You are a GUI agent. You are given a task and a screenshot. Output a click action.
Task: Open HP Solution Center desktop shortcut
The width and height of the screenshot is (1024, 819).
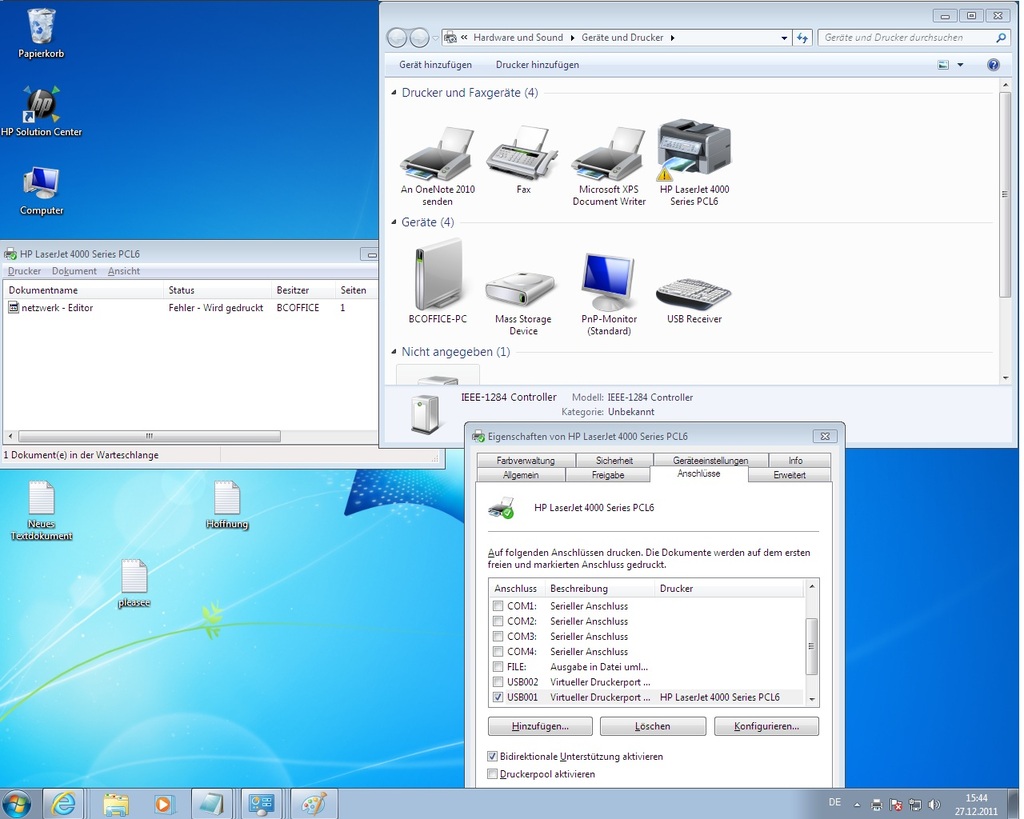coord(41,111)
